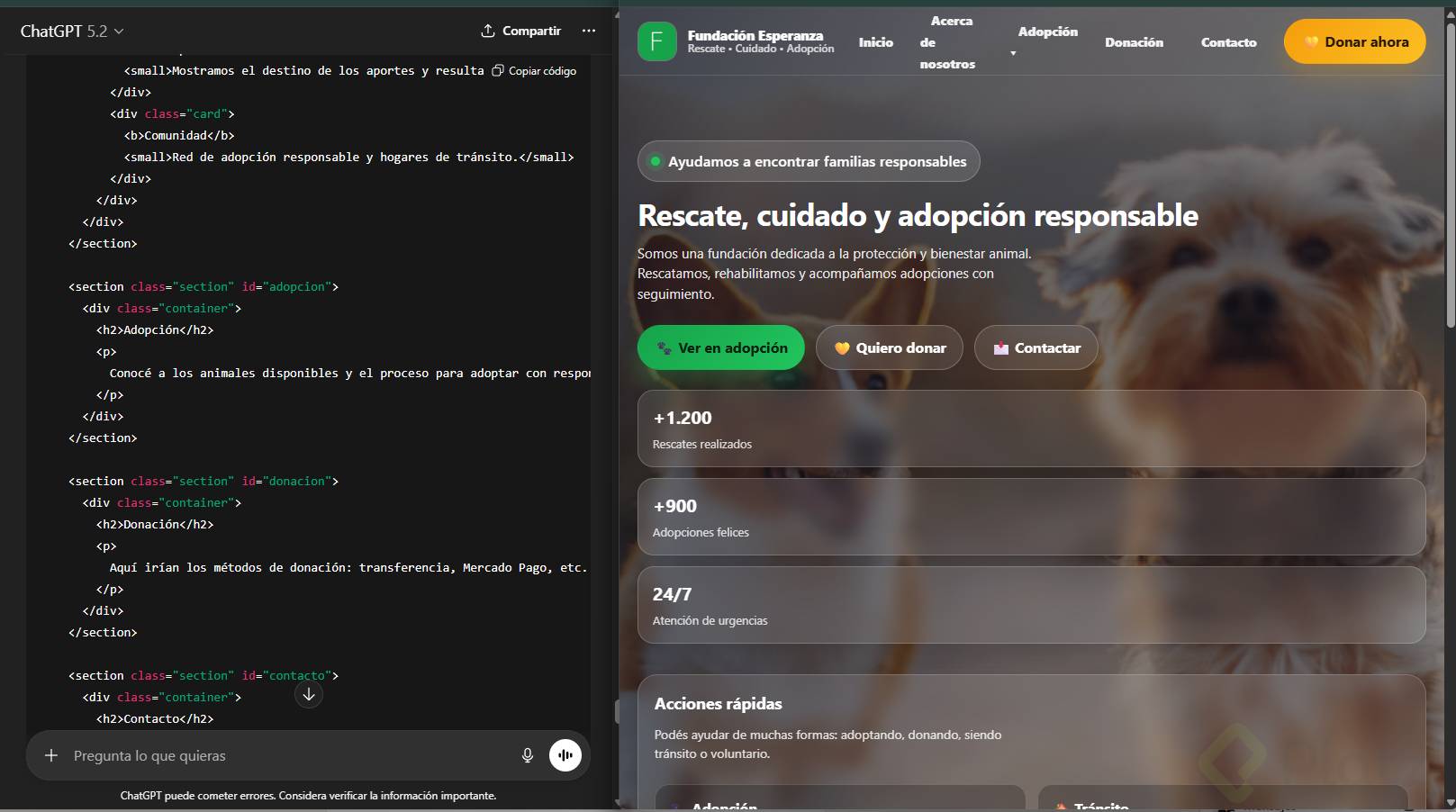Click the website preview vertical scrollbar
The height and width of the screenshot is (812, 1456).
(1449, 176)
